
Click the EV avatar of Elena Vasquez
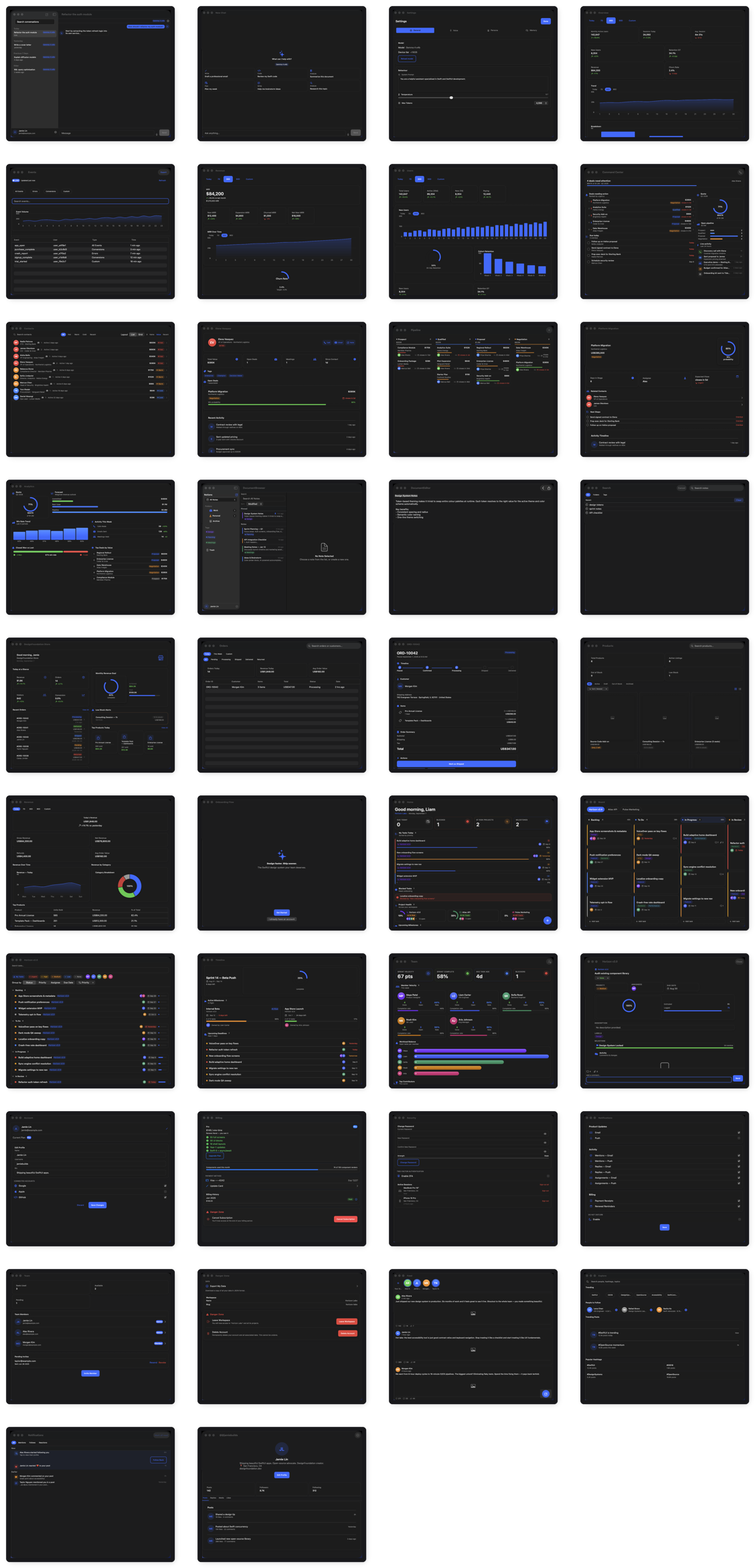(x=212, y=342)
